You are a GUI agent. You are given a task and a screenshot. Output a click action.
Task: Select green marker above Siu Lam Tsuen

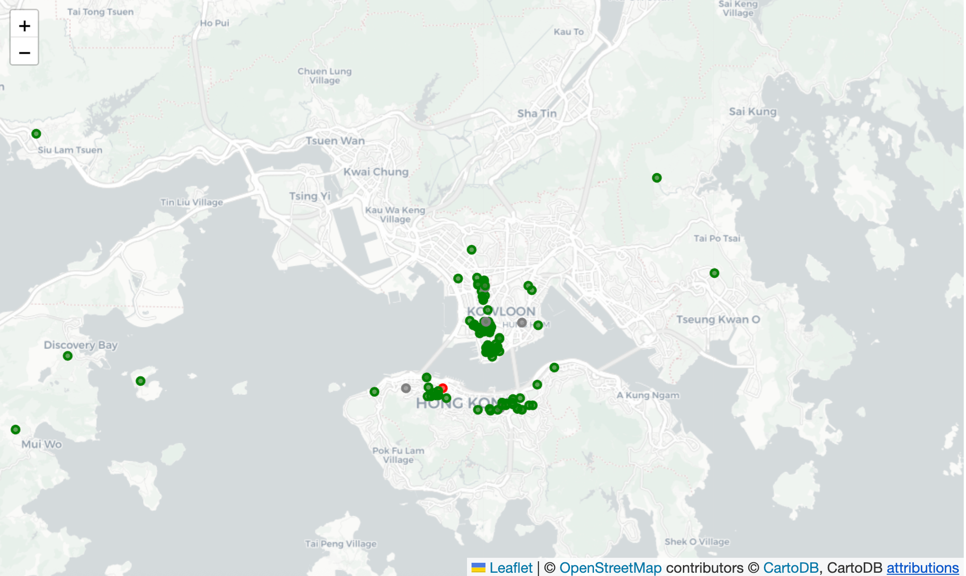tap(36, 134)
